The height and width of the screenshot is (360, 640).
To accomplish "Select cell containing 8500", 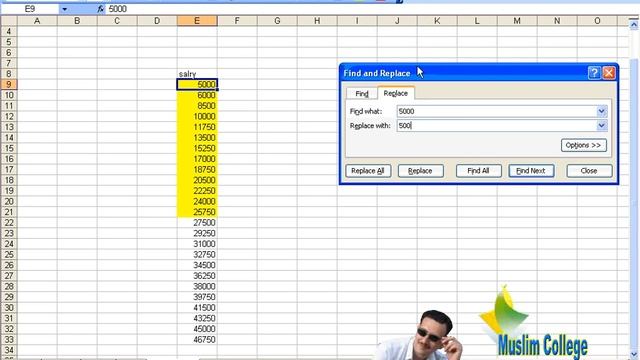I will pyautogui.click(x=197, y=106).
